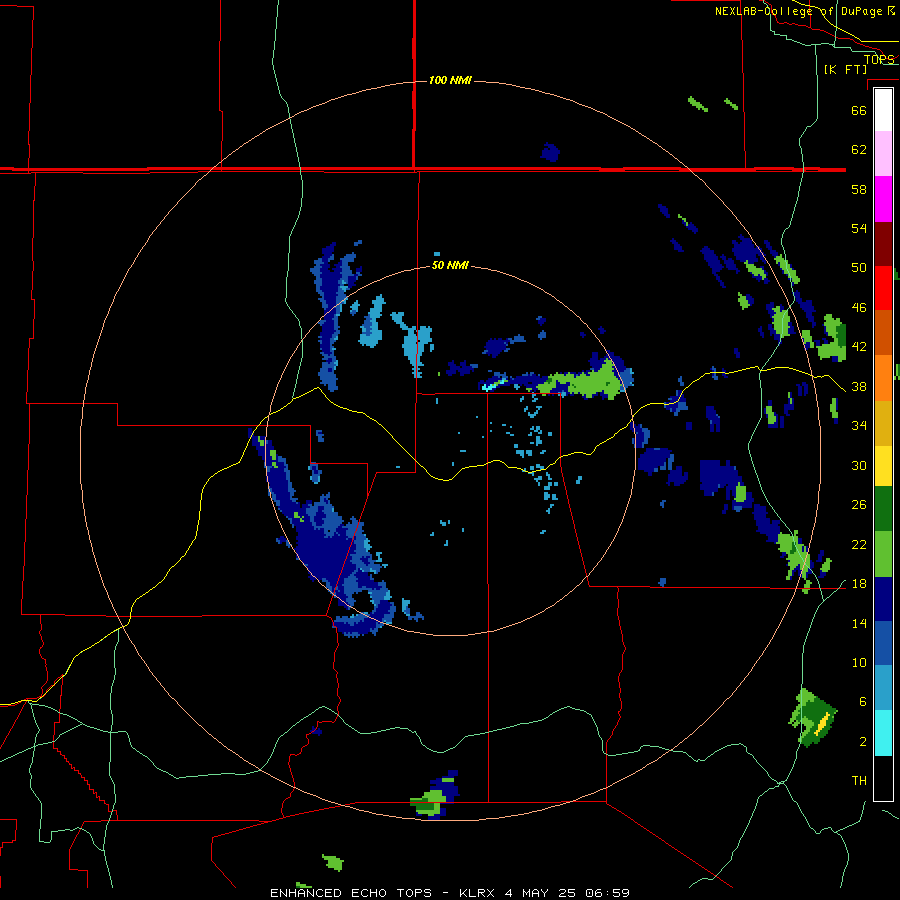Click the 18 legend value label
900x900 pixels.
pos(859,584)
